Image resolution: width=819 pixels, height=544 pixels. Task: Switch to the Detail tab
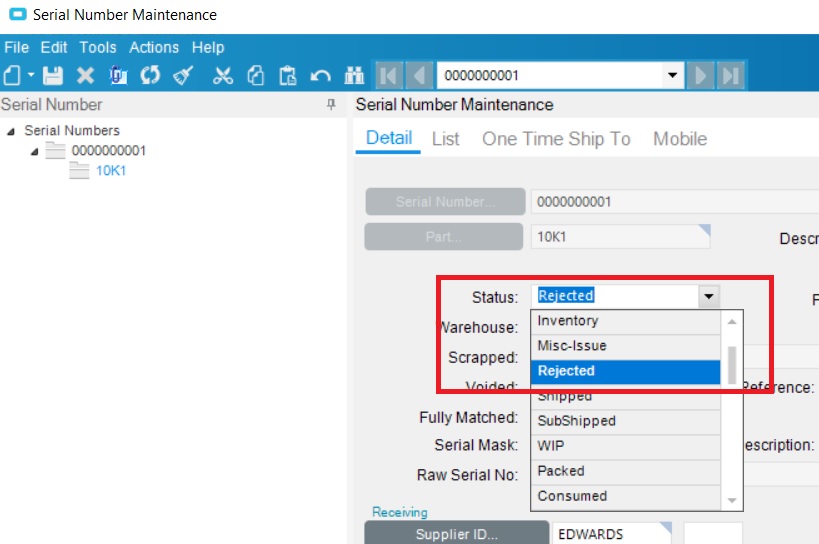coord(389,138)
